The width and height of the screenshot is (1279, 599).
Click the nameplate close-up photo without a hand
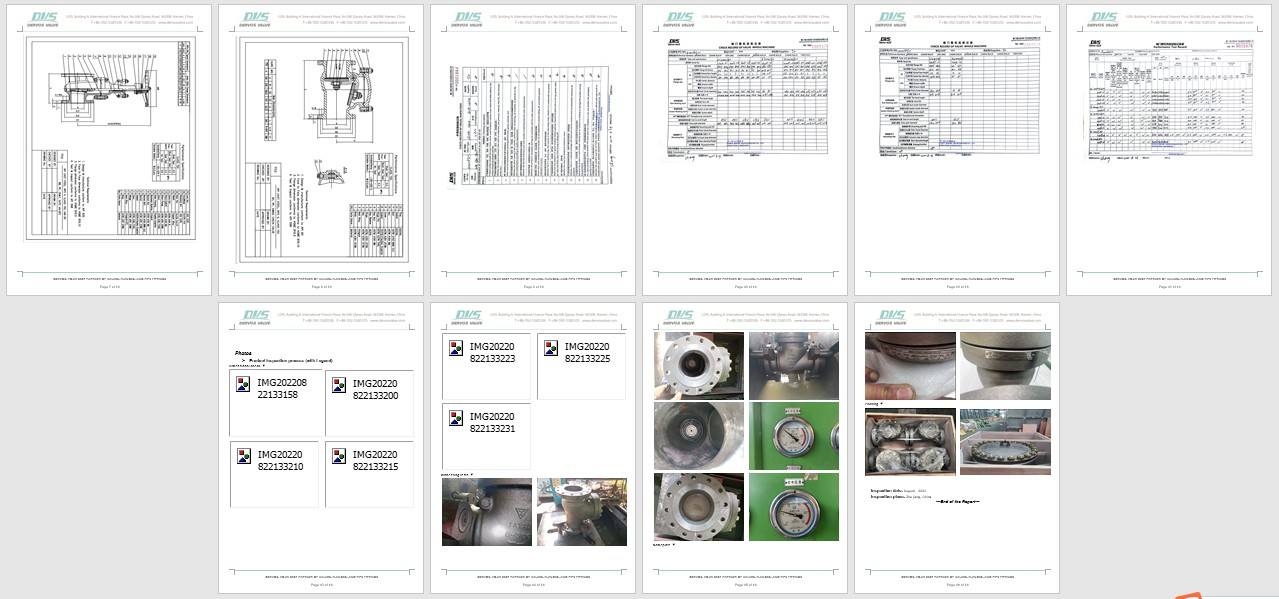click(x=1005, y=366)
